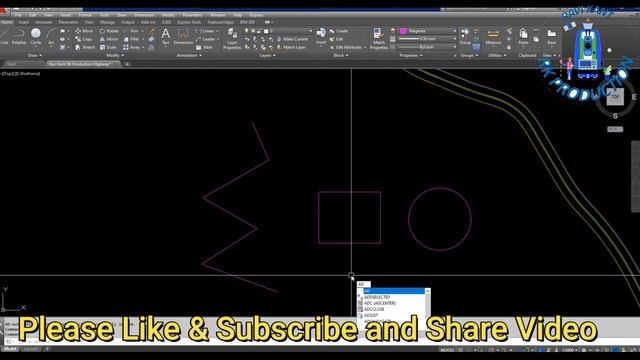The image size is (640, 360).
Task: Open the Annotate ribbon tab
Action: [x=44, y=22]
